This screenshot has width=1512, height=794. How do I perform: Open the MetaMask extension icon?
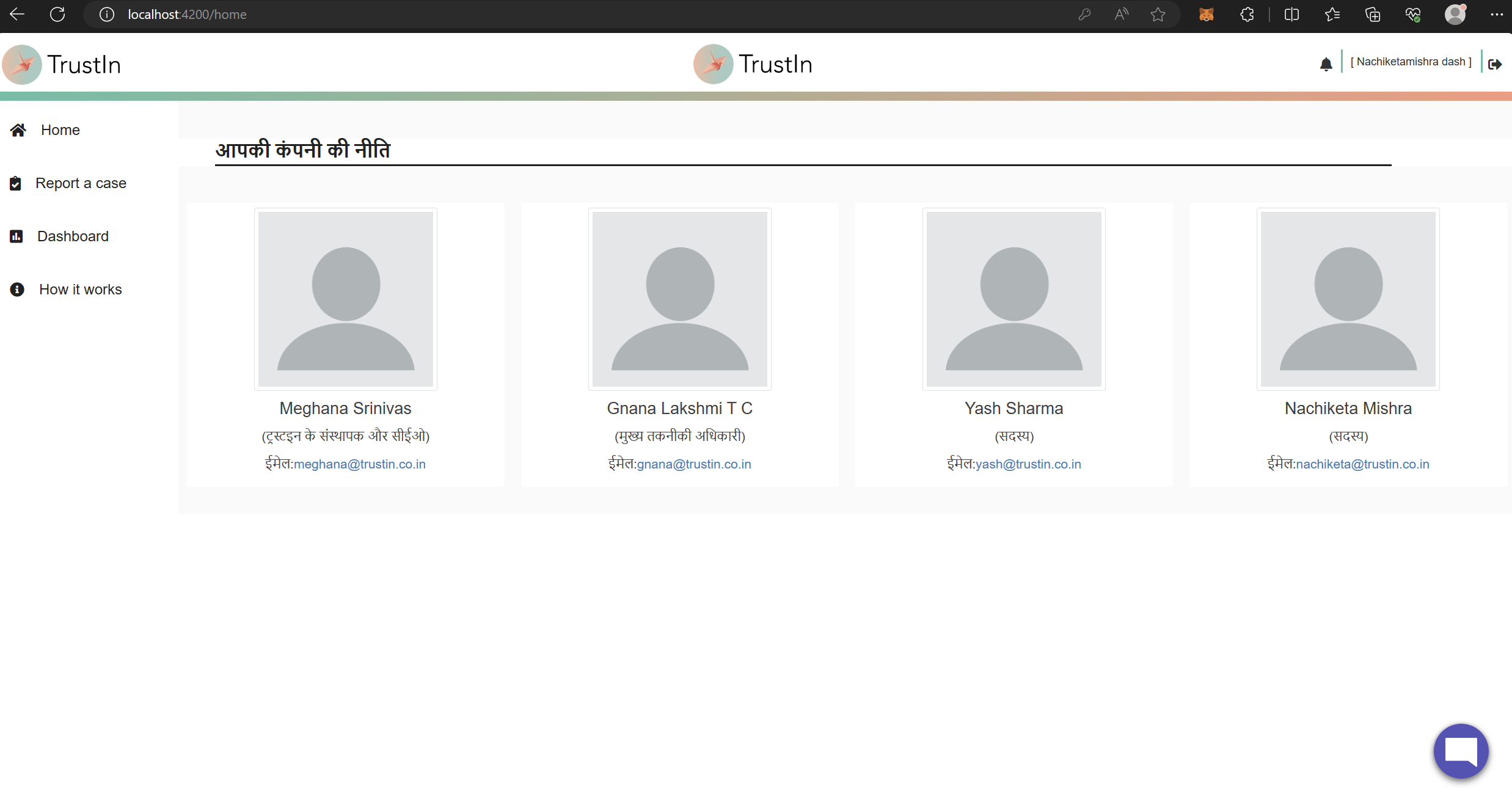coord(1207,14)
